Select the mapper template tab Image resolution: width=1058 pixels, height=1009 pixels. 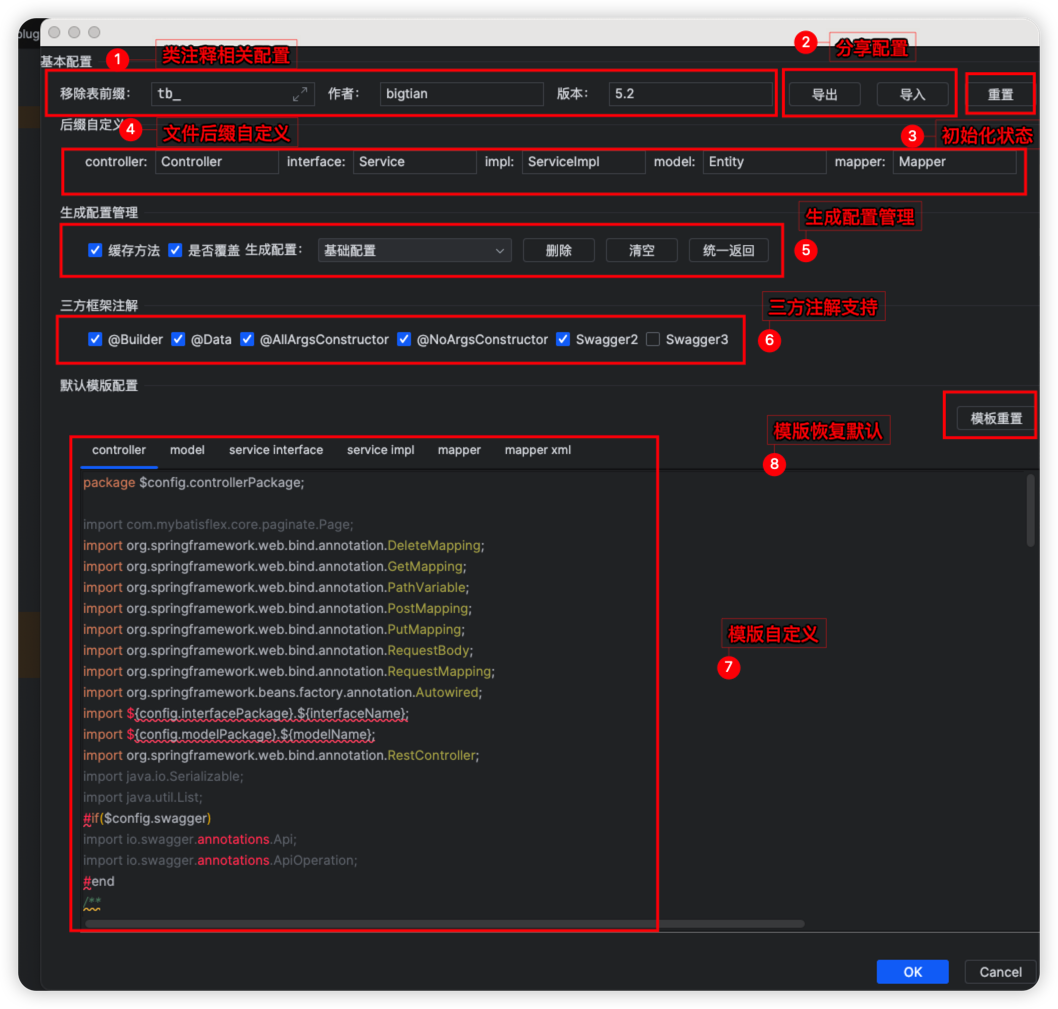(459, 450)
